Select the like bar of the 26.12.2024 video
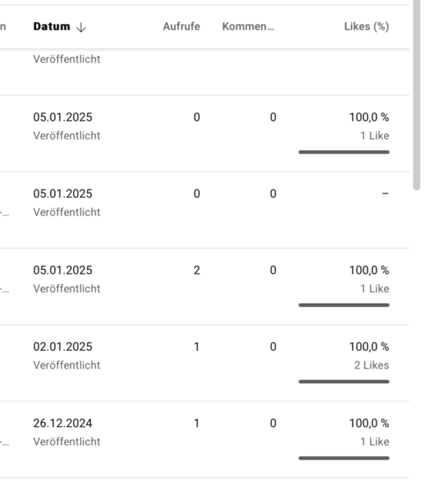 pyautogui.click(x=344, y=458)
